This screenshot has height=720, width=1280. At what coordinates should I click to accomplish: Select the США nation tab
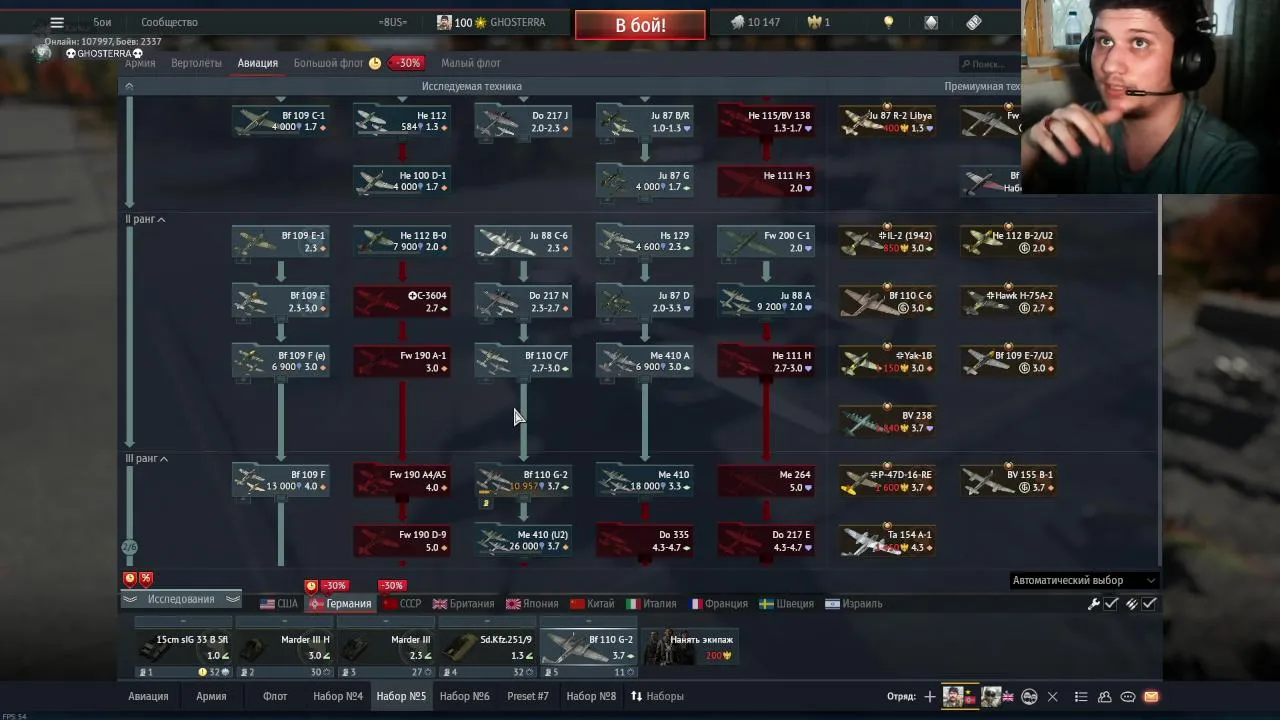[279, 604]
